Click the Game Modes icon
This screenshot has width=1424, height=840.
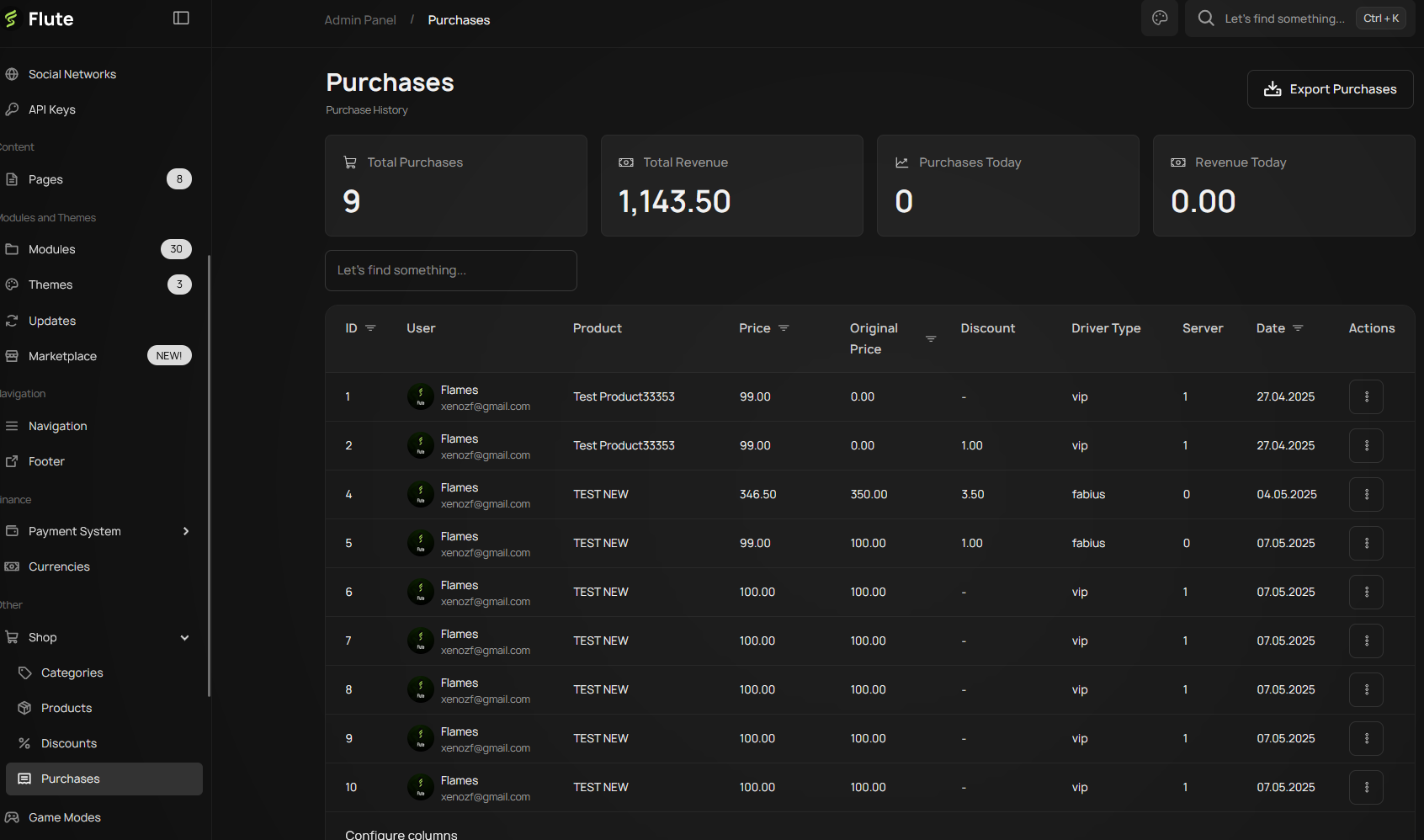[x=11, y=816]
